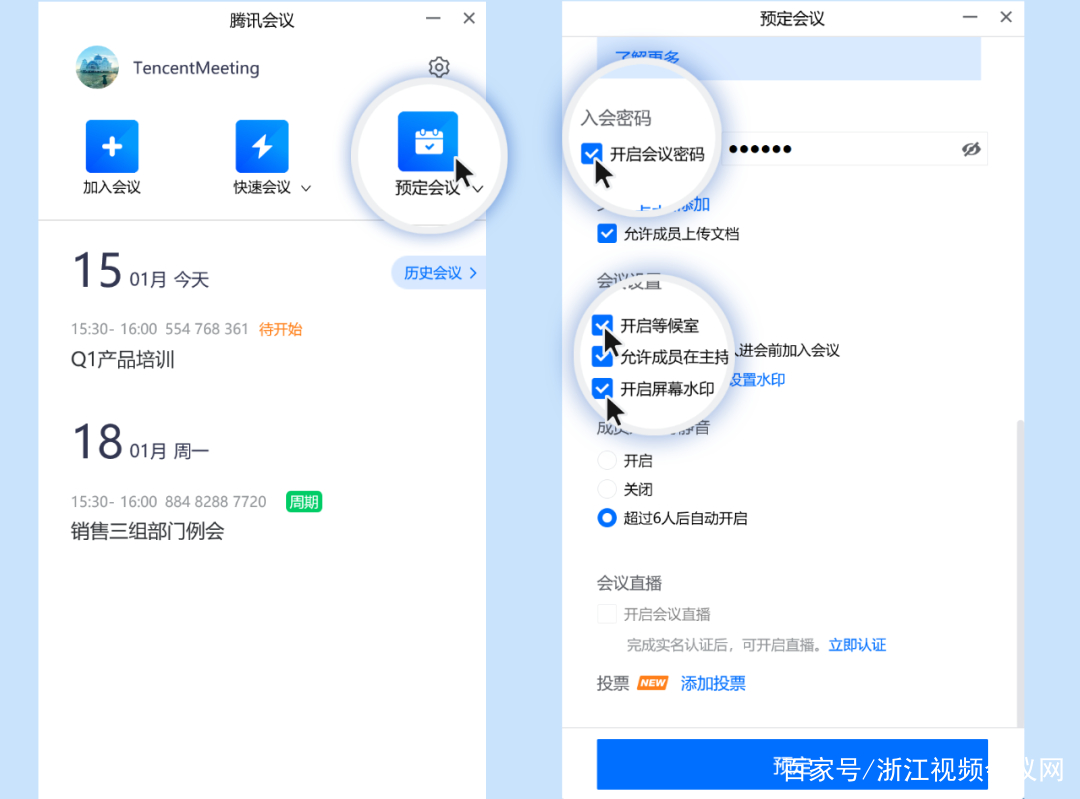The width and height of the screenshot is (1080, 799).
Task: Expand the Schedule Meeting (预定会议) dropdown arrow
Action: [x=478, y=188]
